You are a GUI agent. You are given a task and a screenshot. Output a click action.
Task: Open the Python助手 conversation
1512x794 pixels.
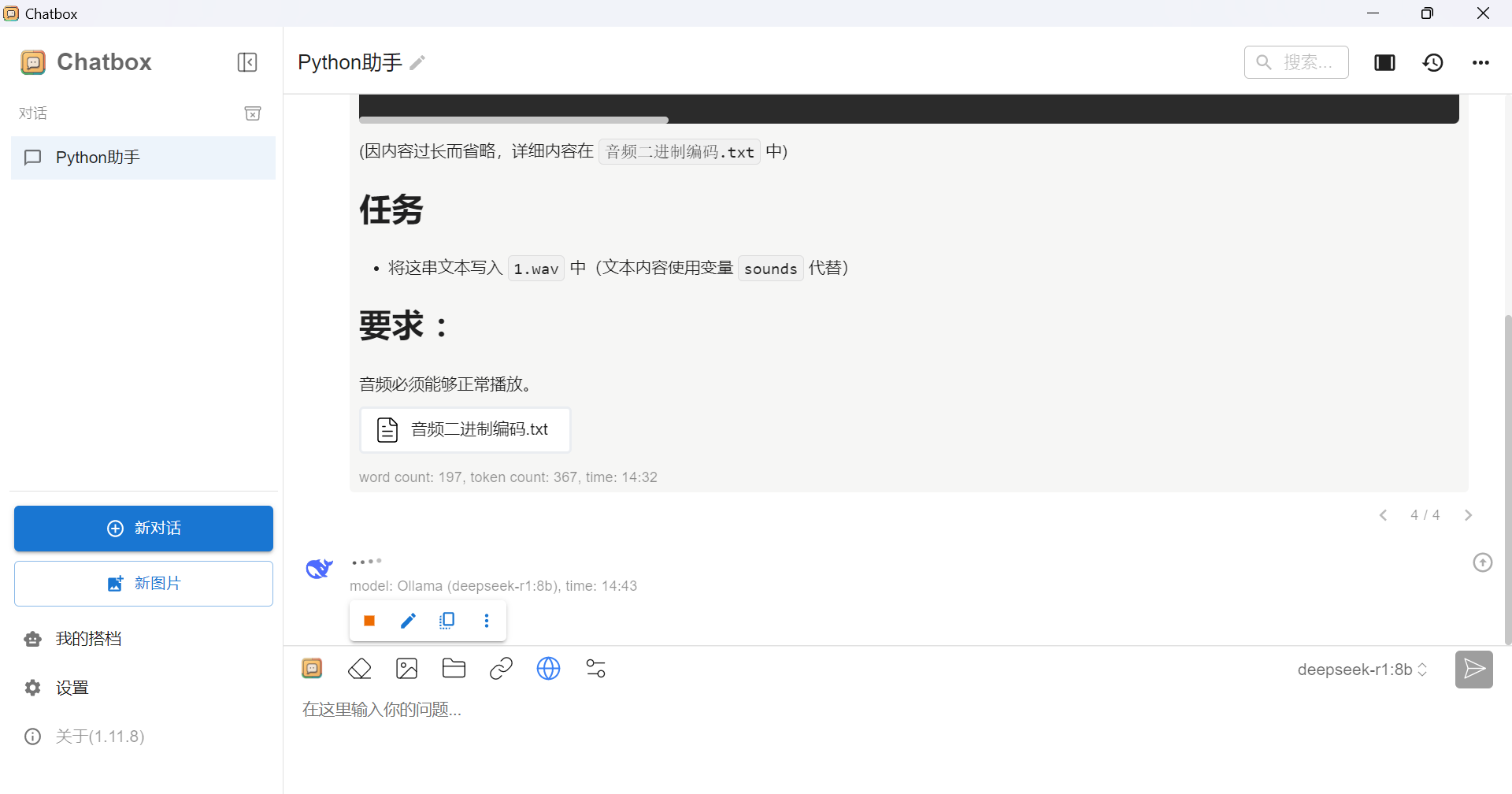(143, 158)
